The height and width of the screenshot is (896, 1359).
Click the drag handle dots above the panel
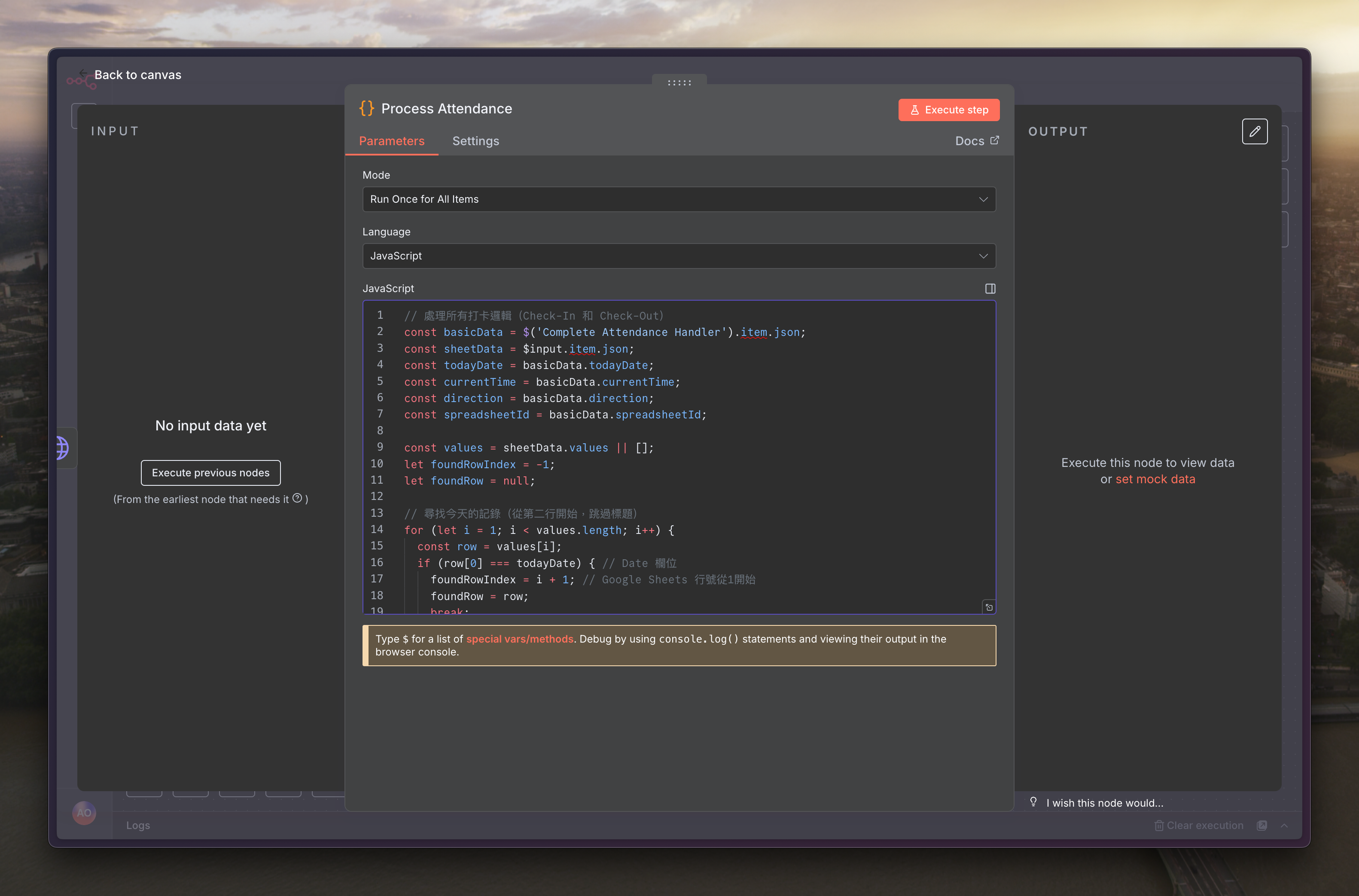679,83
